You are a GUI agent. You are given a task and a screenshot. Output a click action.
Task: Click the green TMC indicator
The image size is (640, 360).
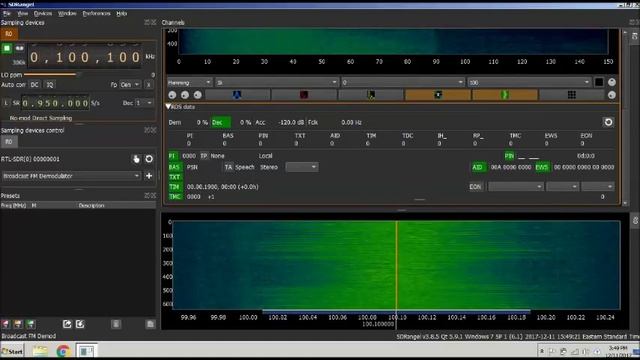(x=175, y=197)
